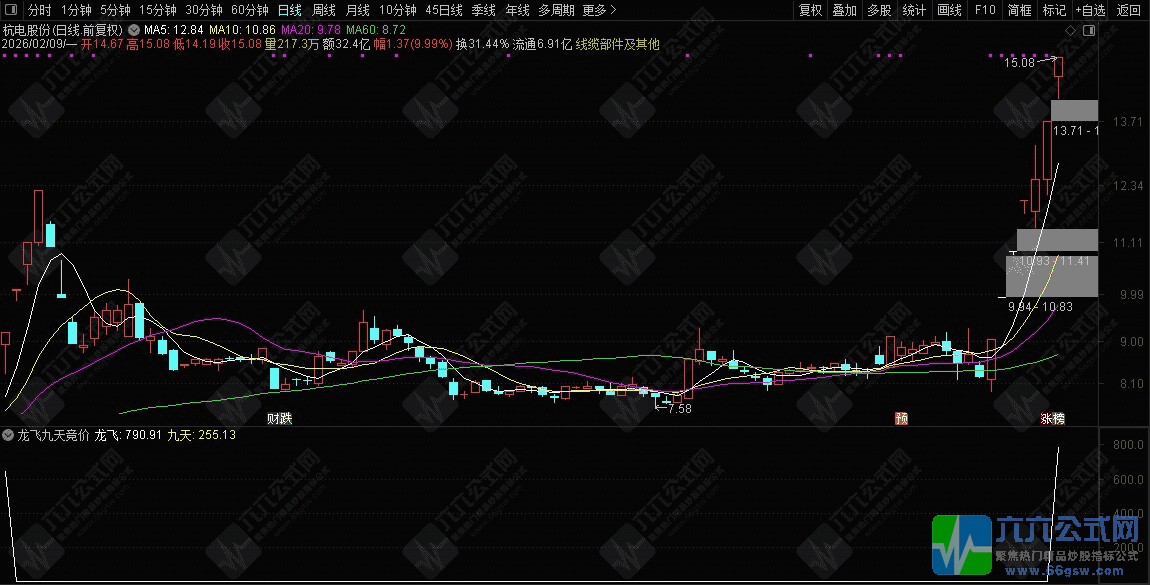Expand the 龙飞九天竞价 indicator dropdown
1150x585 pixels.
coord(9,435)
